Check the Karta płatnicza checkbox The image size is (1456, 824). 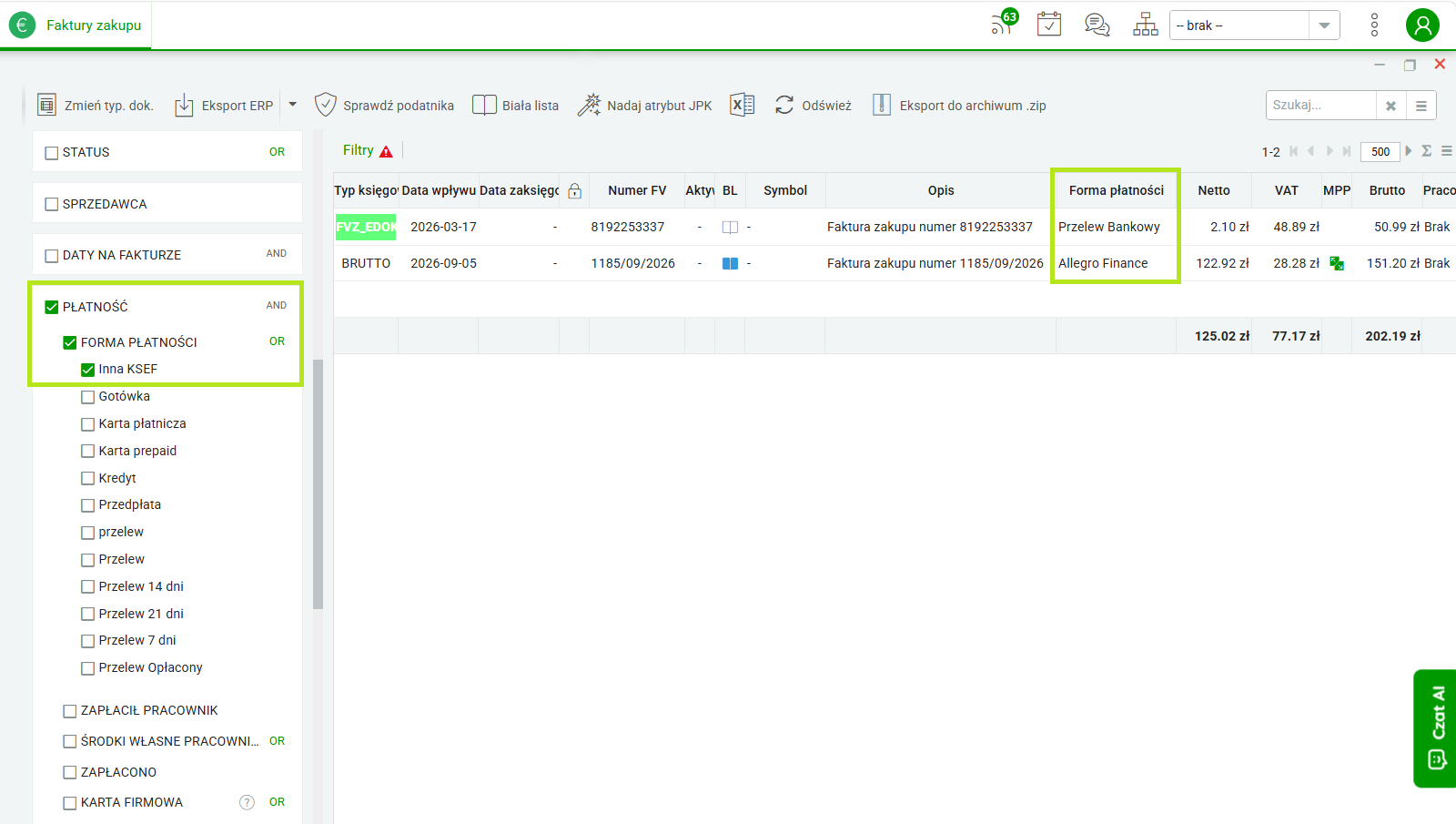[x=87, y=424]
